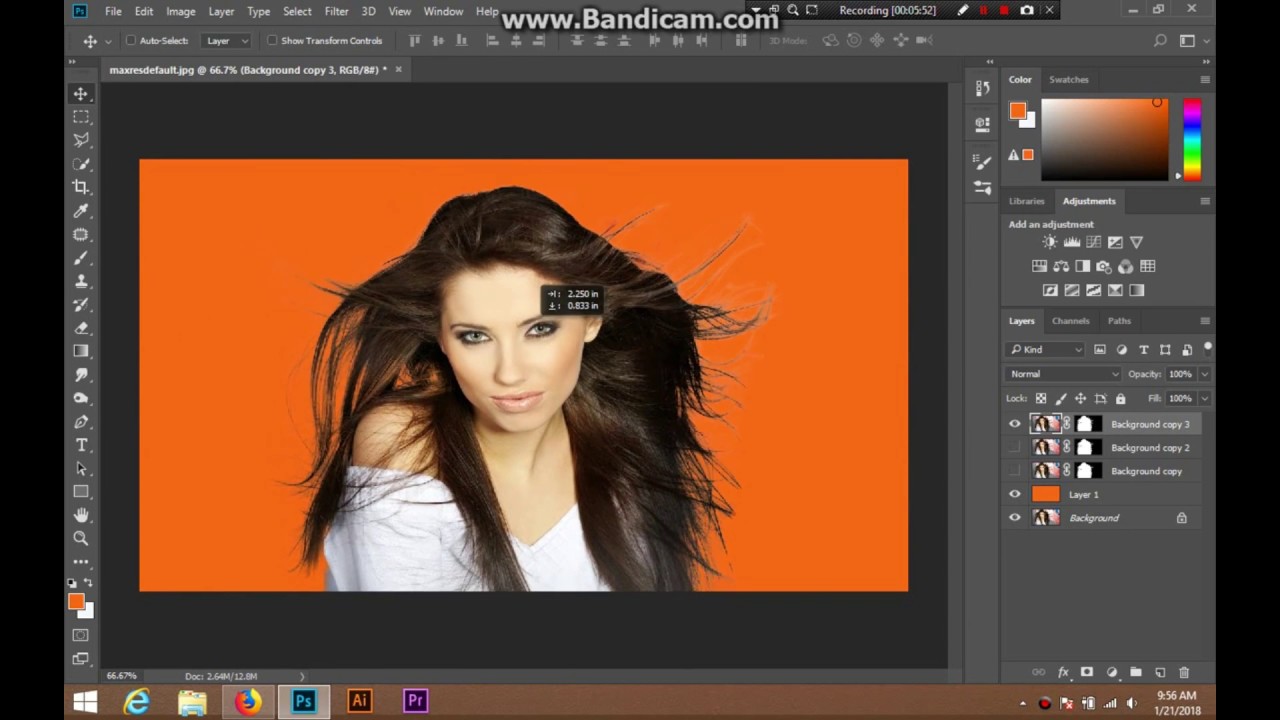Hide Background copy 3 layer

(1015, 424)
